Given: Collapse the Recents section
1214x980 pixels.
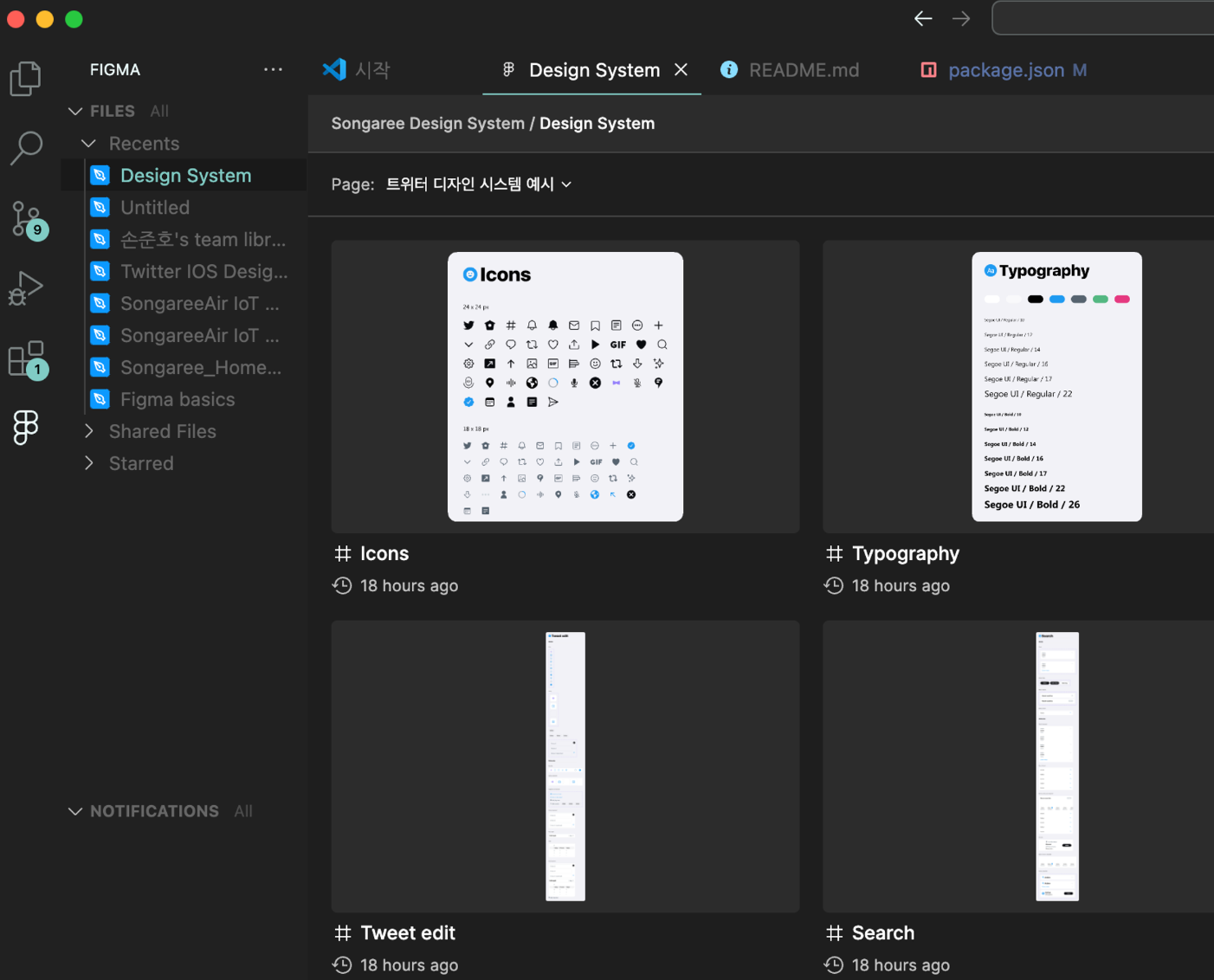Looking at the screenshot, I should tap(88, 143).
